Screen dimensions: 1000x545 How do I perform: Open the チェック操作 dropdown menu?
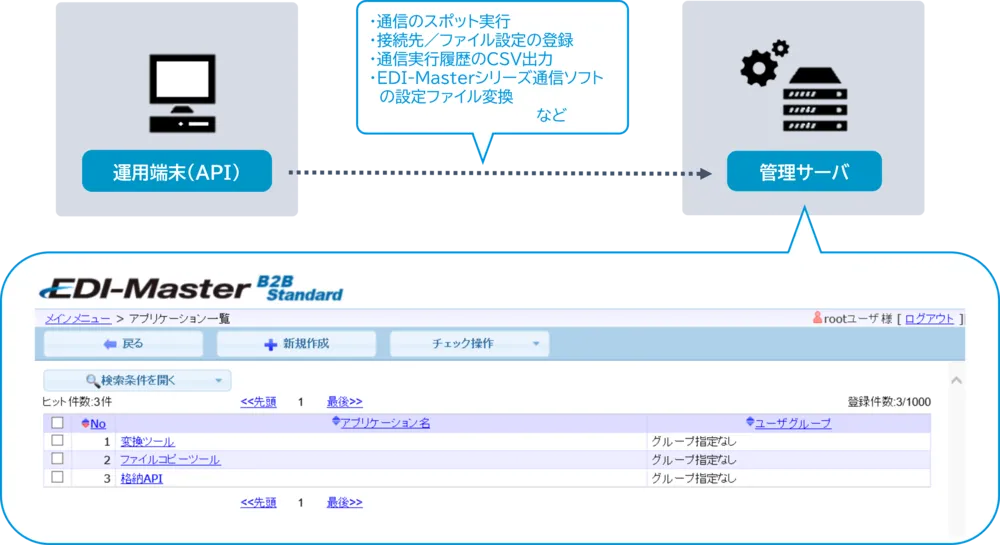[470, 344]
